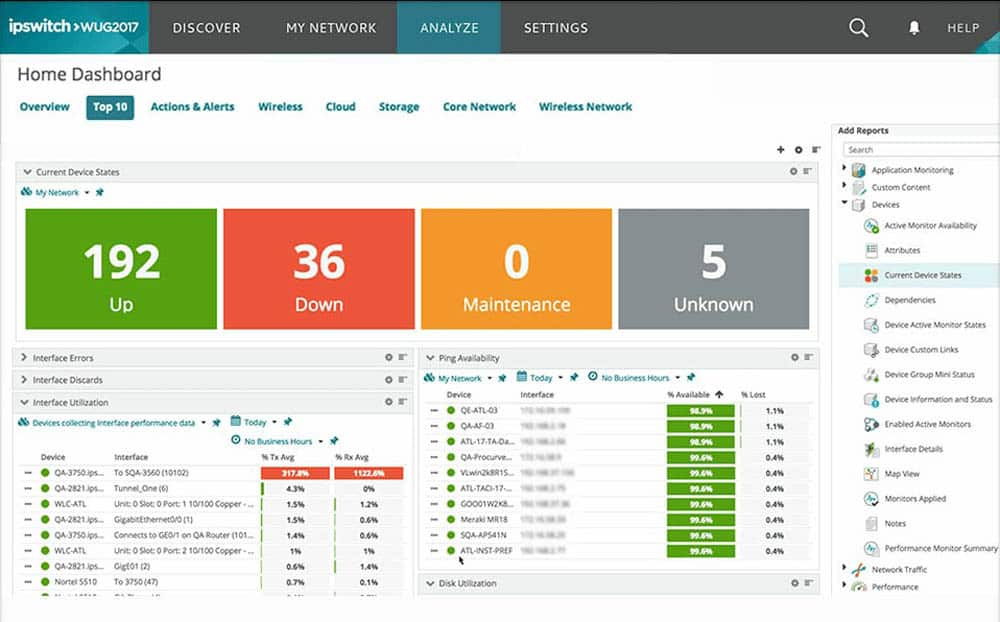Switch to Actions & Alerts tab
The image size is (1000, 622).
tap(193, 107)
